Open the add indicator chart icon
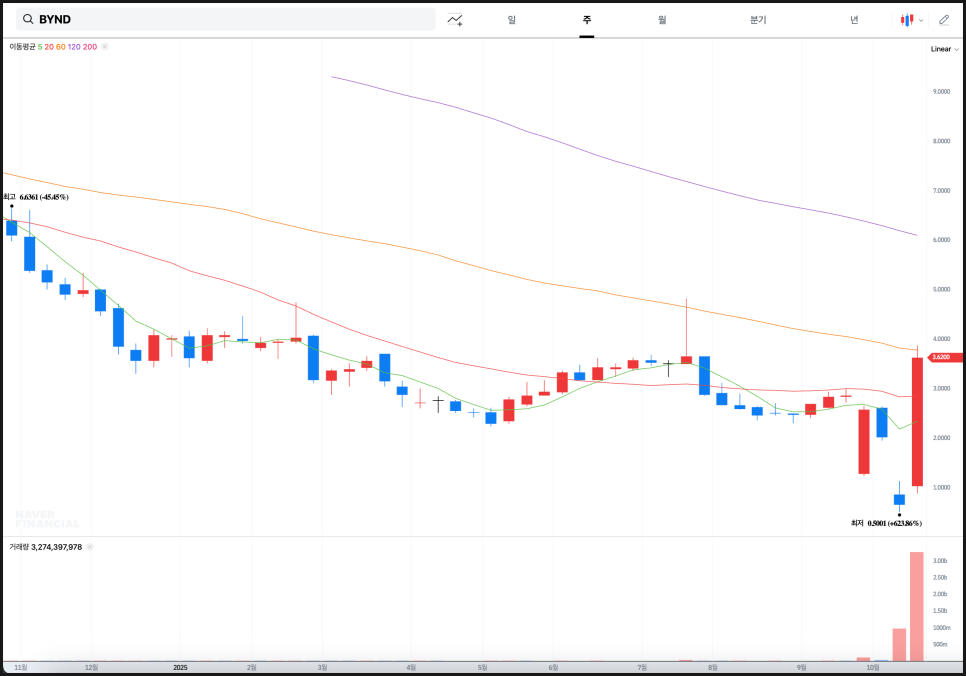Viewport: 966px width, 676px height. [x=455, y=20]
